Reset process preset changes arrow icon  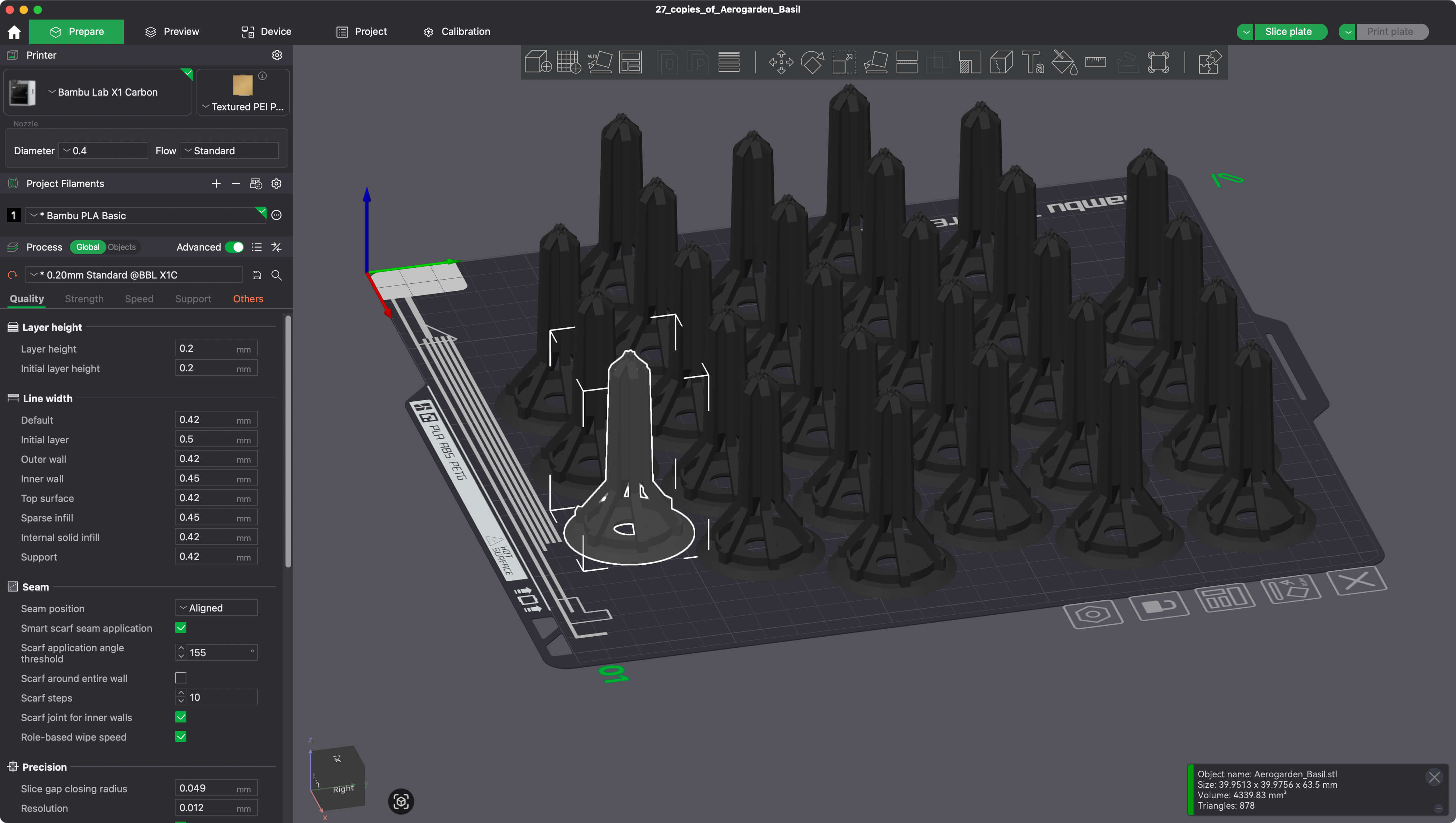13,275
